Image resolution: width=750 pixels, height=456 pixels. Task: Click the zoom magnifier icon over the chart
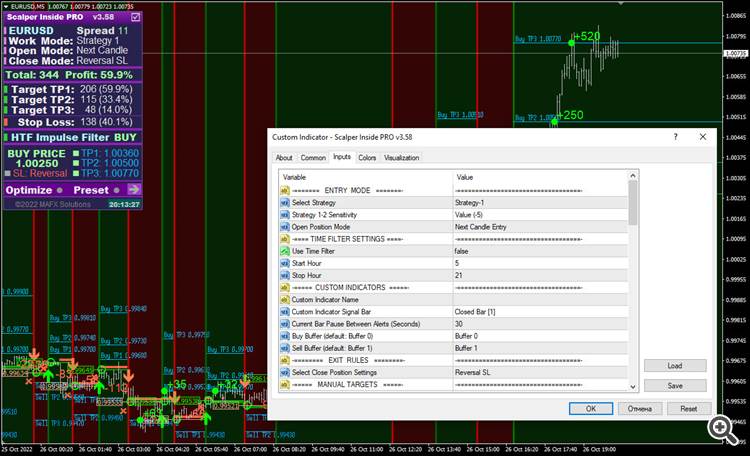click(x=722, y=430)
